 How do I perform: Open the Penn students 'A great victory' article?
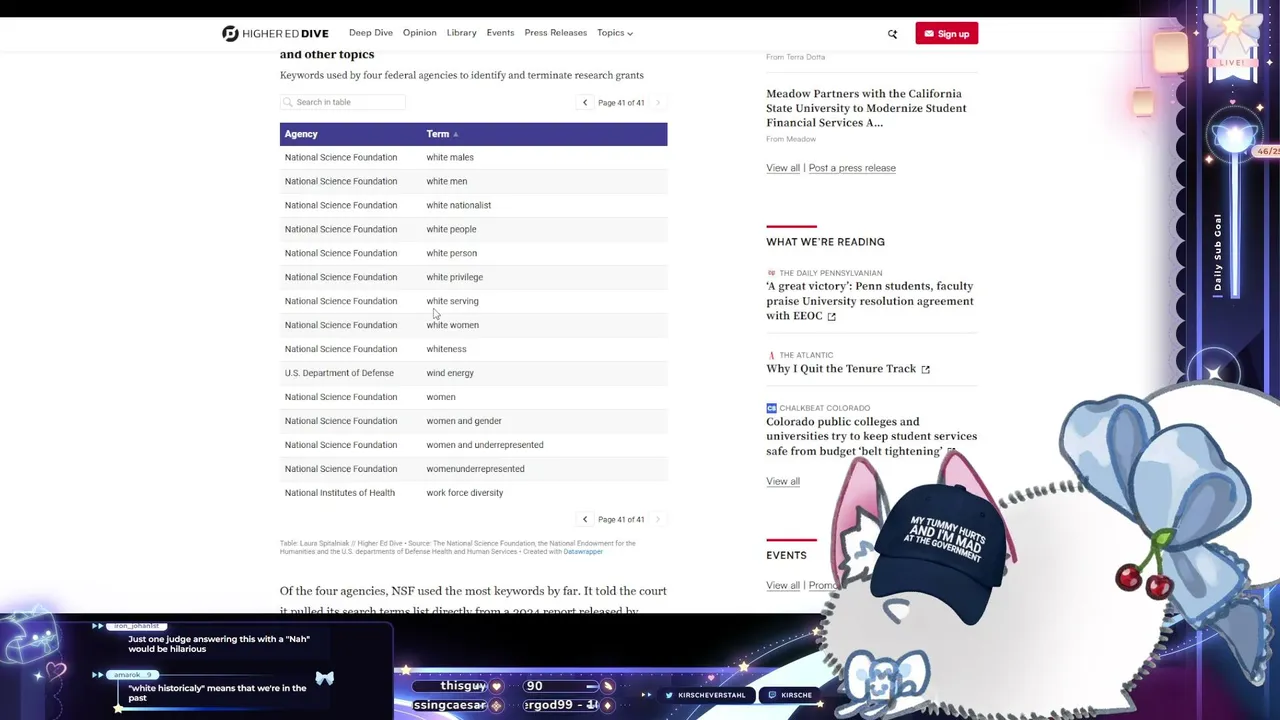tap(870, 301)
